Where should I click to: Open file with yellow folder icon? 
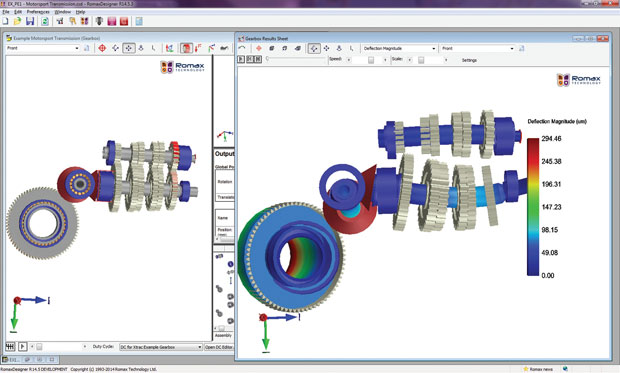17,21
